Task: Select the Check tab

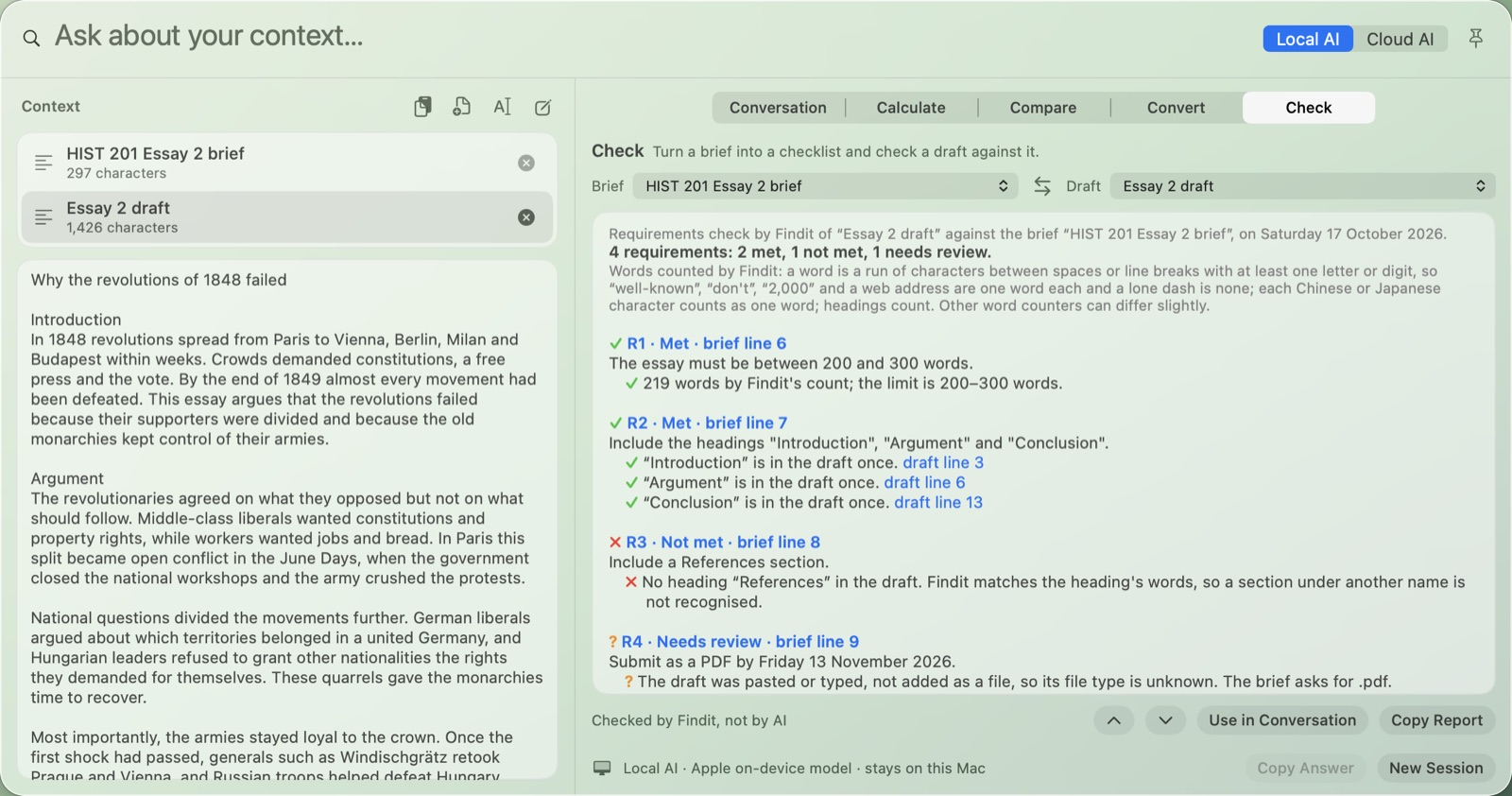Action: (1309, 108)
